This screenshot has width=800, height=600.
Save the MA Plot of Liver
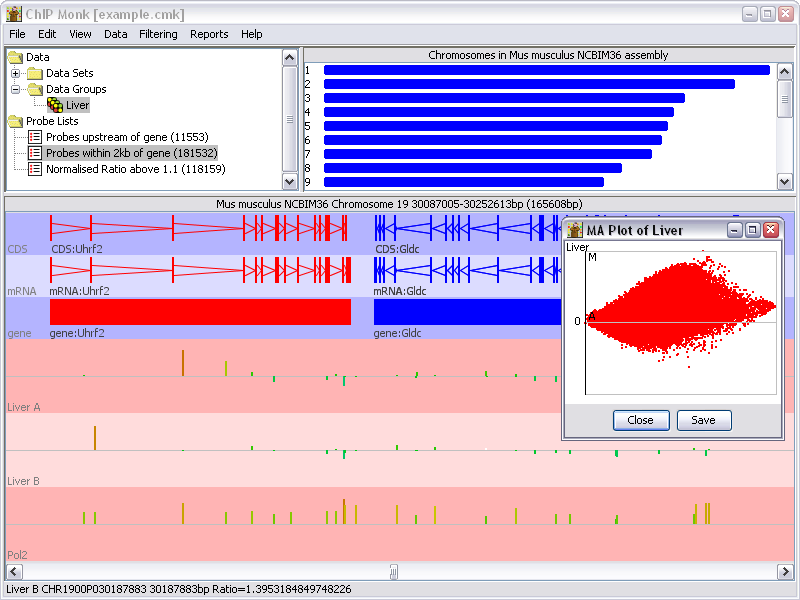704,420
